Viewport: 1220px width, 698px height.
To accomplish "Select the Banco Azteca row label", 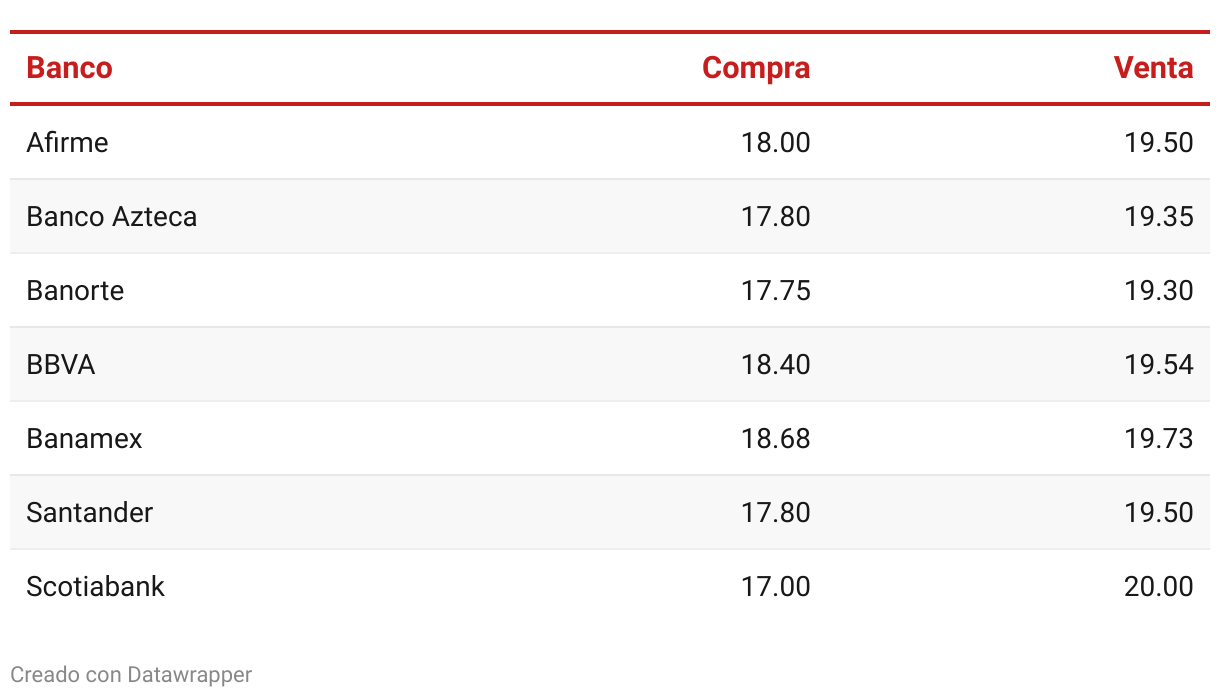I will click(x=111, y=216).
